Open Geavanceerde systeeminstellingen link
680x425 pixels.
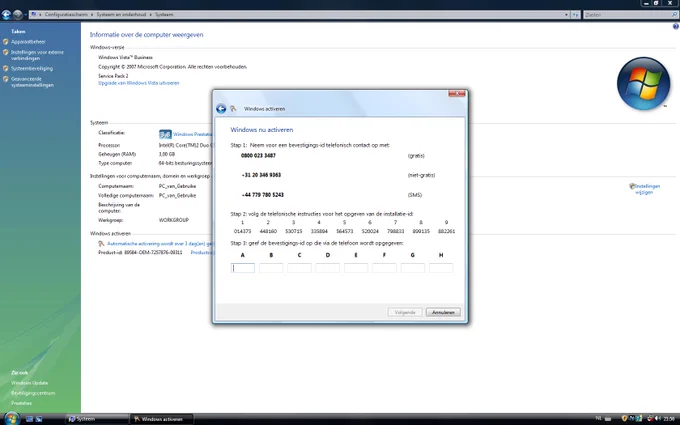click(32, 82)
